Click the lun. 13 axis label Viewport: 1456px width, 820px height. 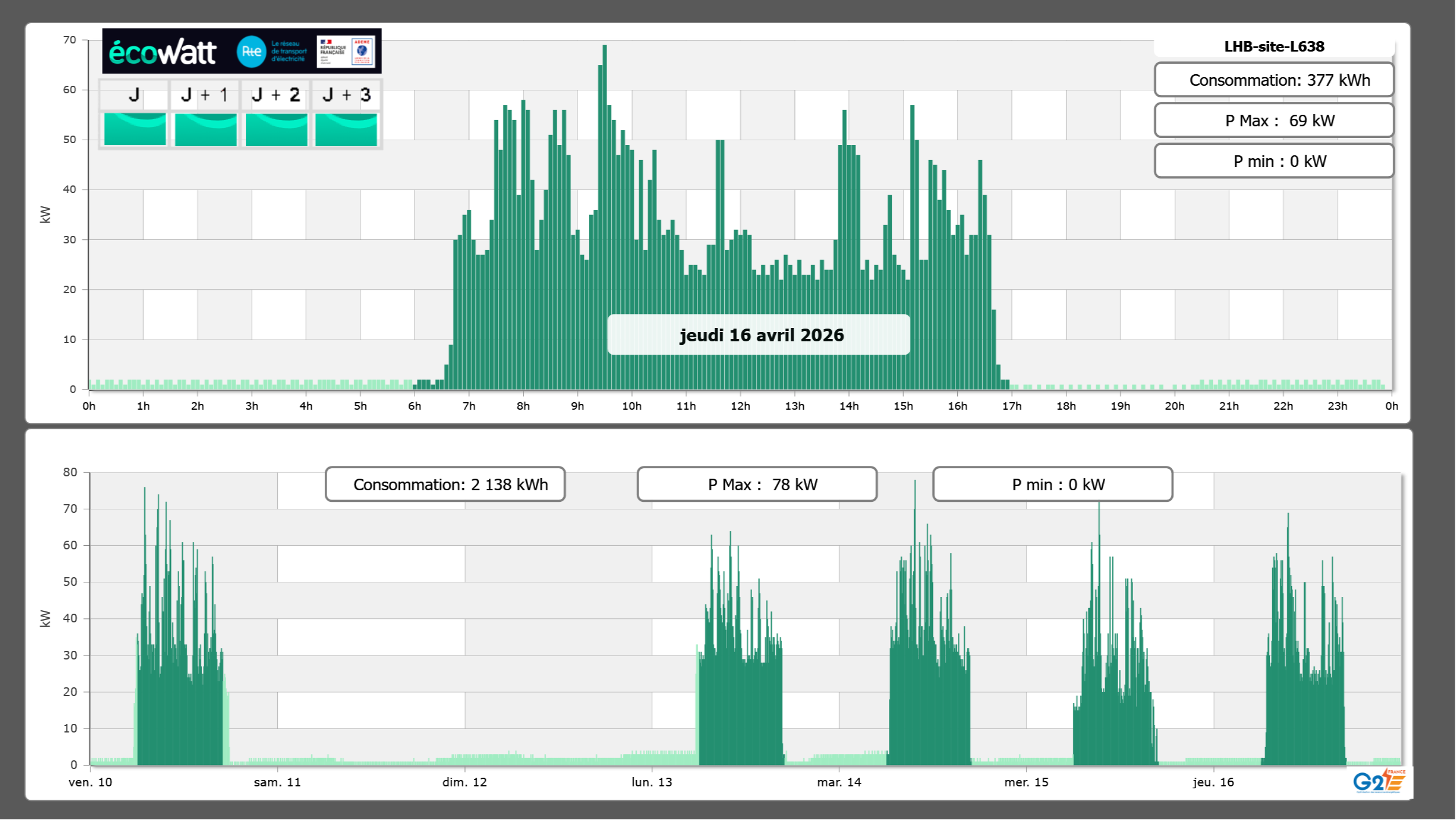click(x=652, y=782)
